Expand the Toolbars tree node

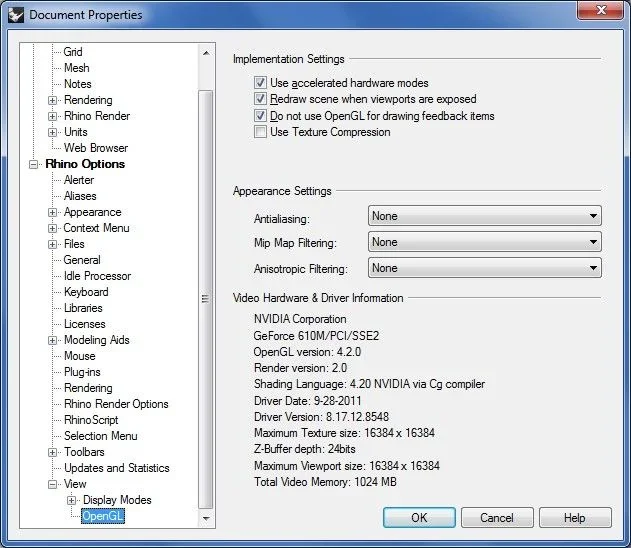point(53,452)
